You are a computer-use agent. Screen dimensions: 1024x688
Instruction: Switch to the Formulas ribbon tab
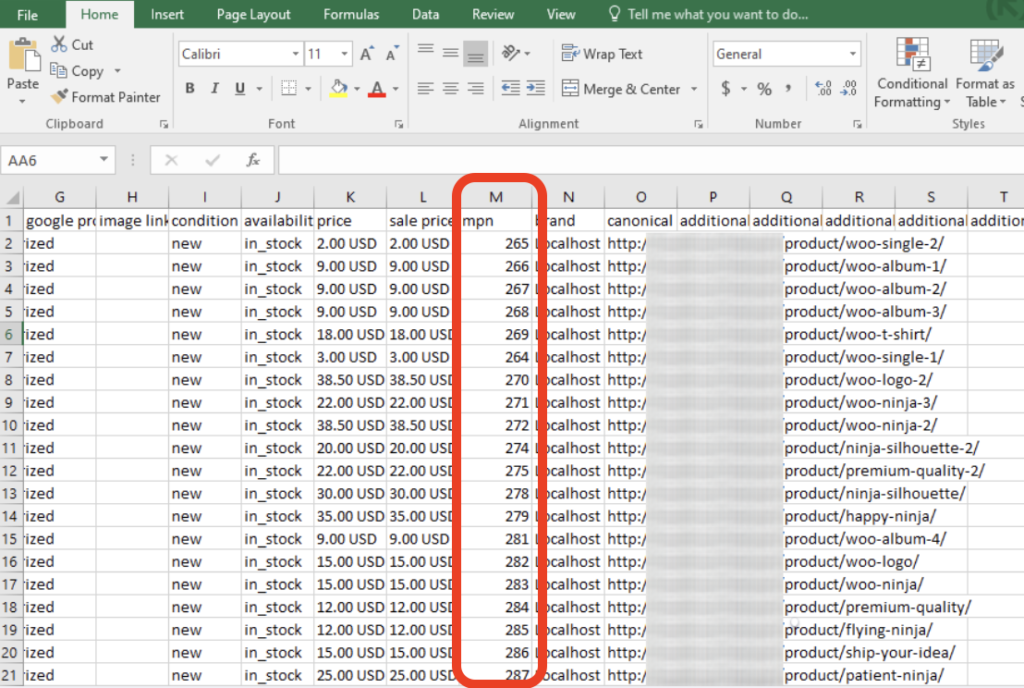(x=351, y=14)
